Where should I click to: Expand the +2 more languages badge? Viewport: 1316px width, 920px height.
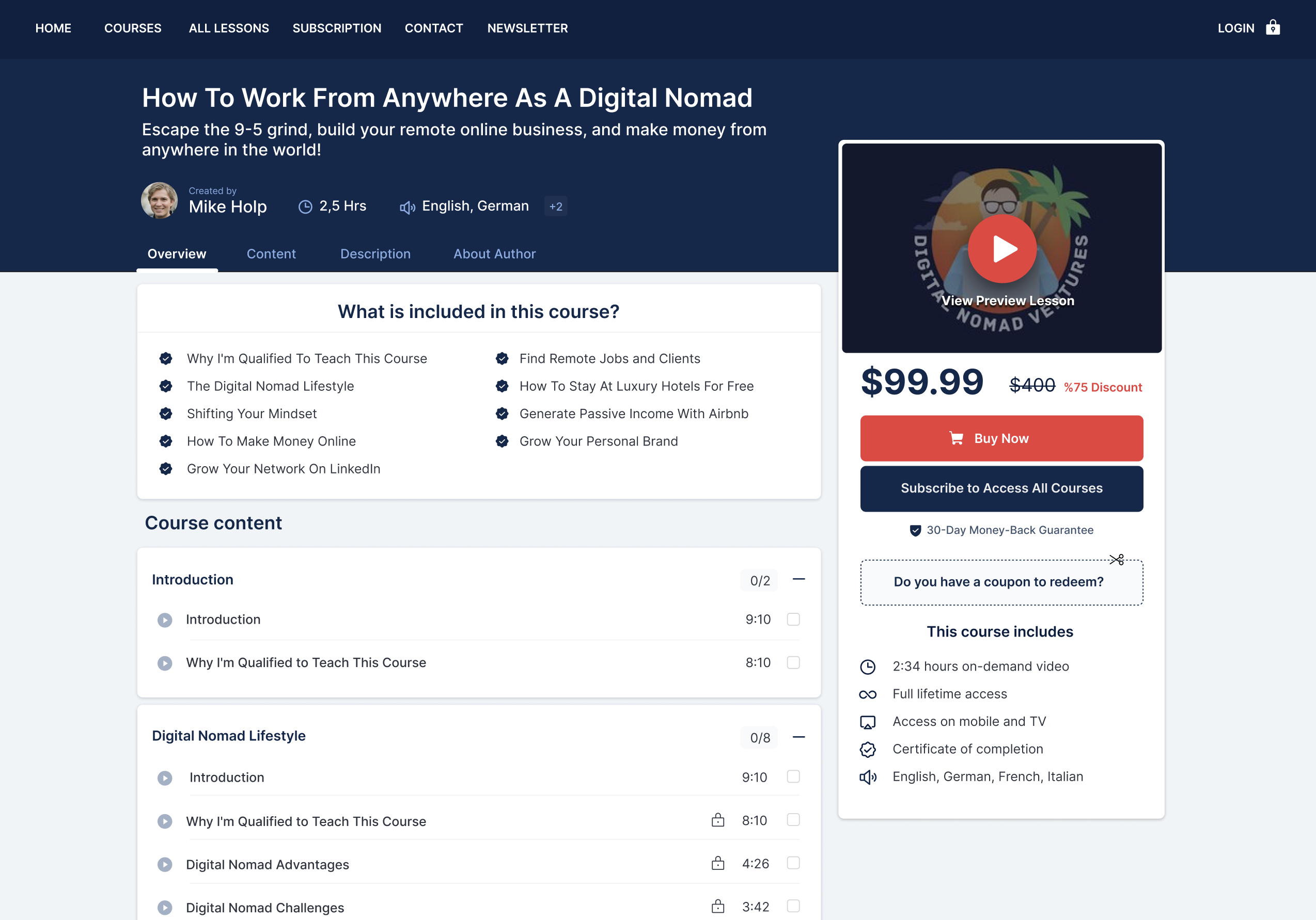point(555,206)
